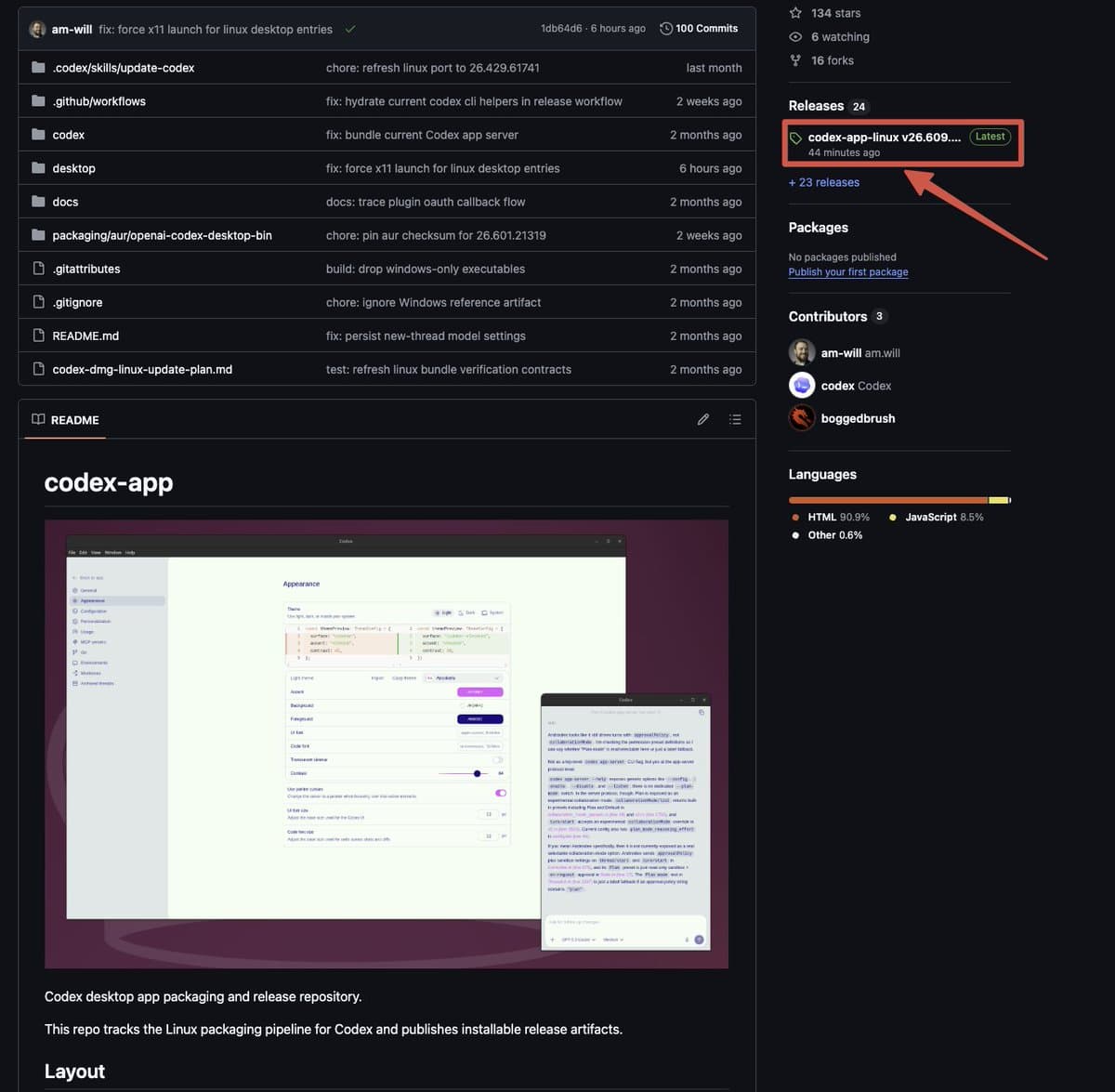Click the file icon beside codex-dmg-linux-update-plan.md
1115x1092 pixels.
click(x=38, y=369)
